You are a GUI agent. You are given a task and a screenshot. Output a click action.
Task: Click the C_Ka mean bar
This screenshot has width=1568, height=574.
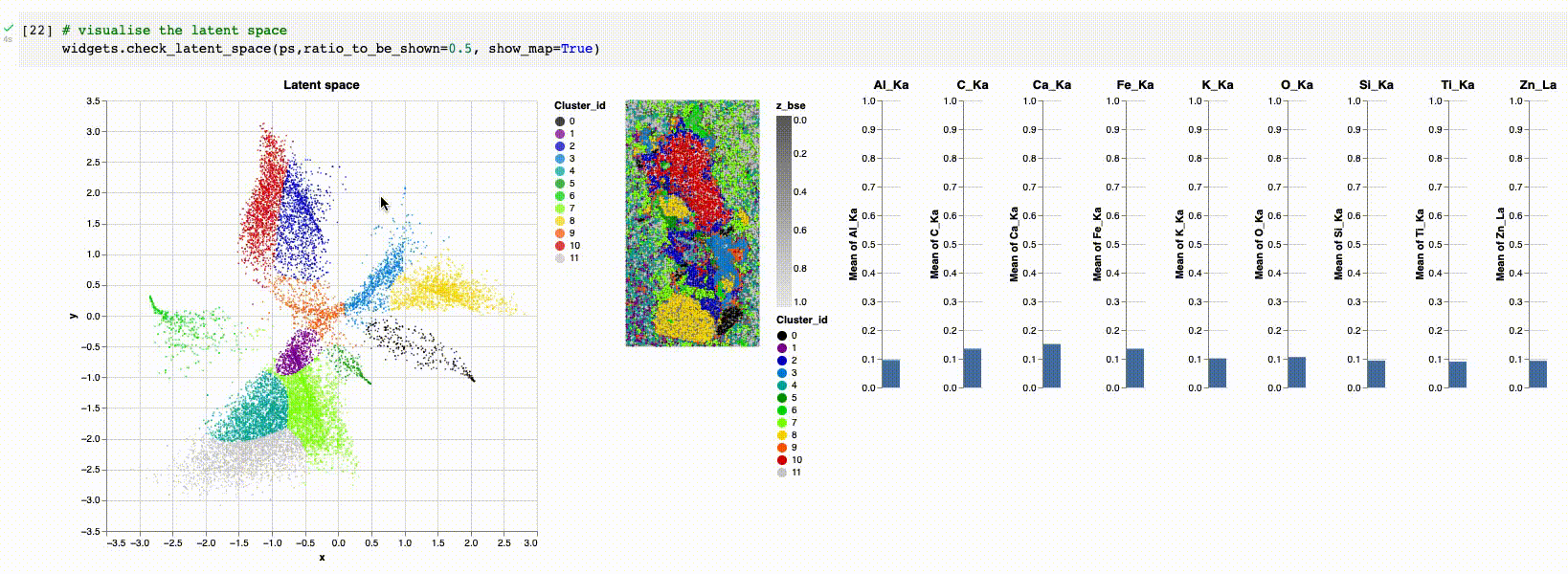pyautogui.click(x=972, y=368)
